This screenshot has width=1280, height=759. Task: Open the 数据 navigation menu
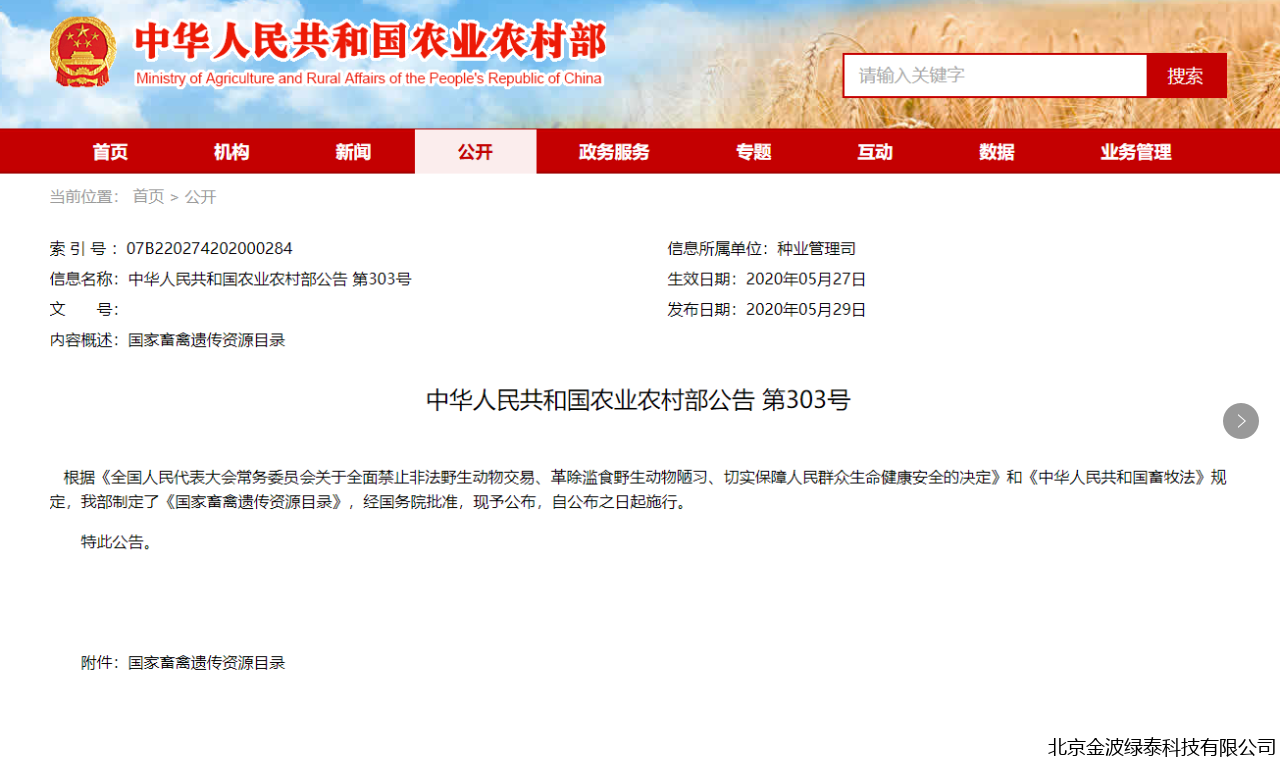(x=996, y=151)
